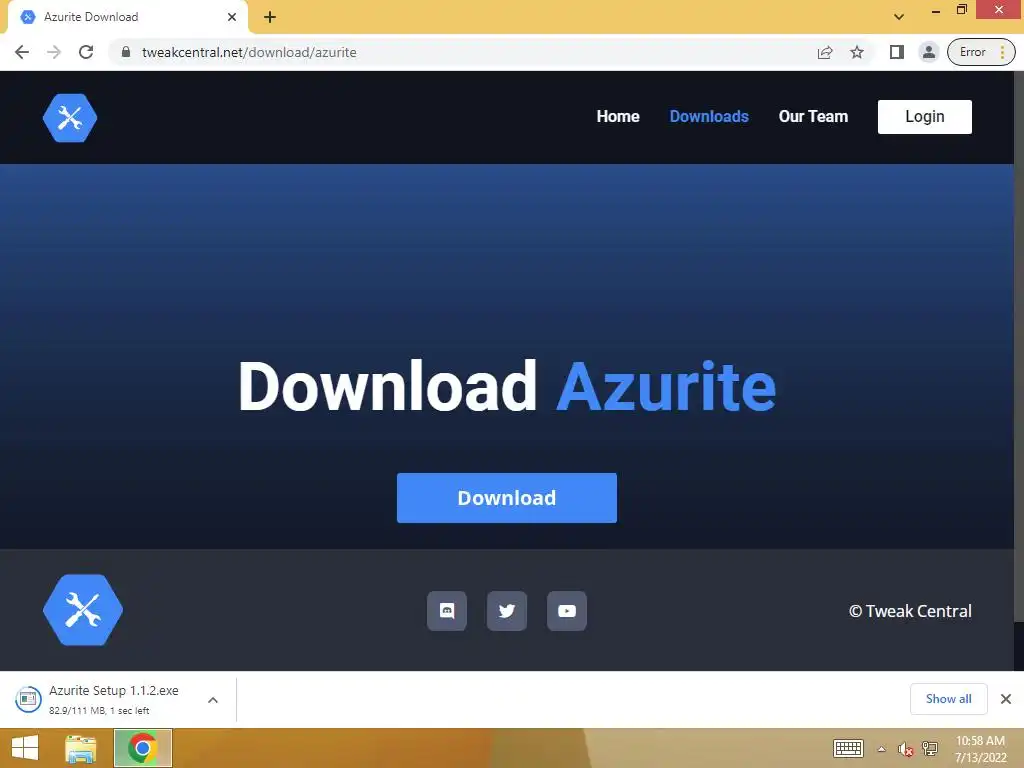
Task: Open the Downloads nav link
Action: [x=709, y=116]
